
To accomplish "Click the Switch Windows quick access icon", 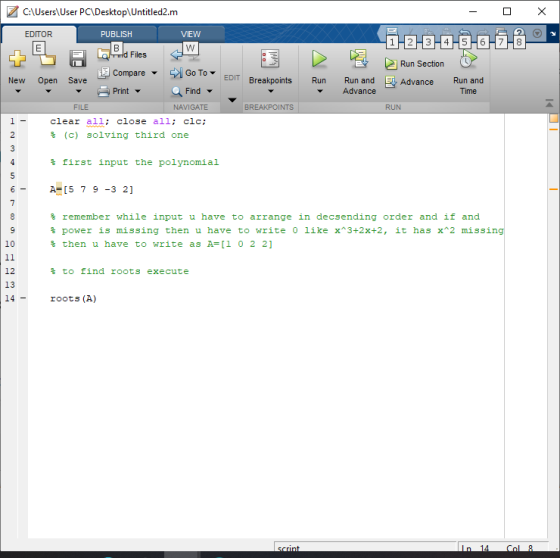I will point(501,32).
